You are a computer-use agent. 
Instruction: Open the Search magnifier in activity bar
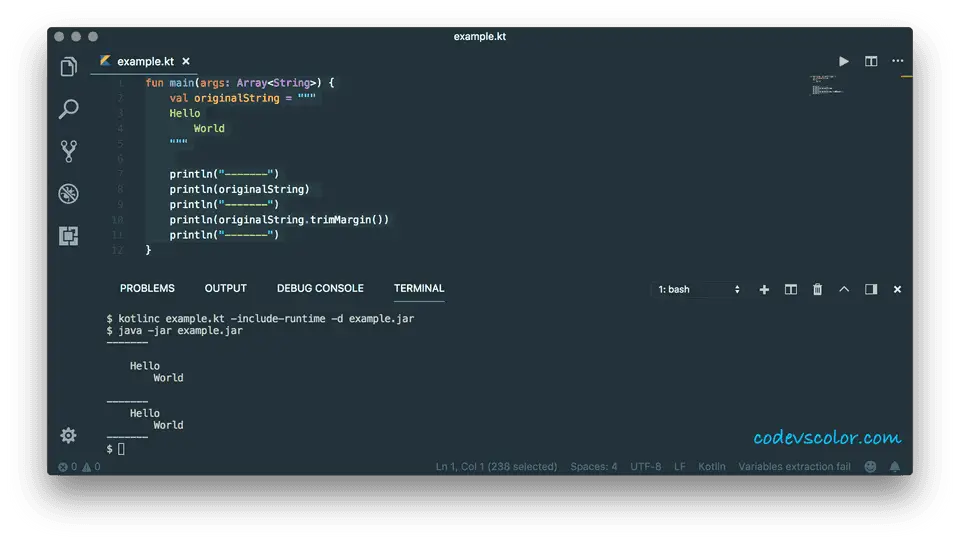coord(68,109)
